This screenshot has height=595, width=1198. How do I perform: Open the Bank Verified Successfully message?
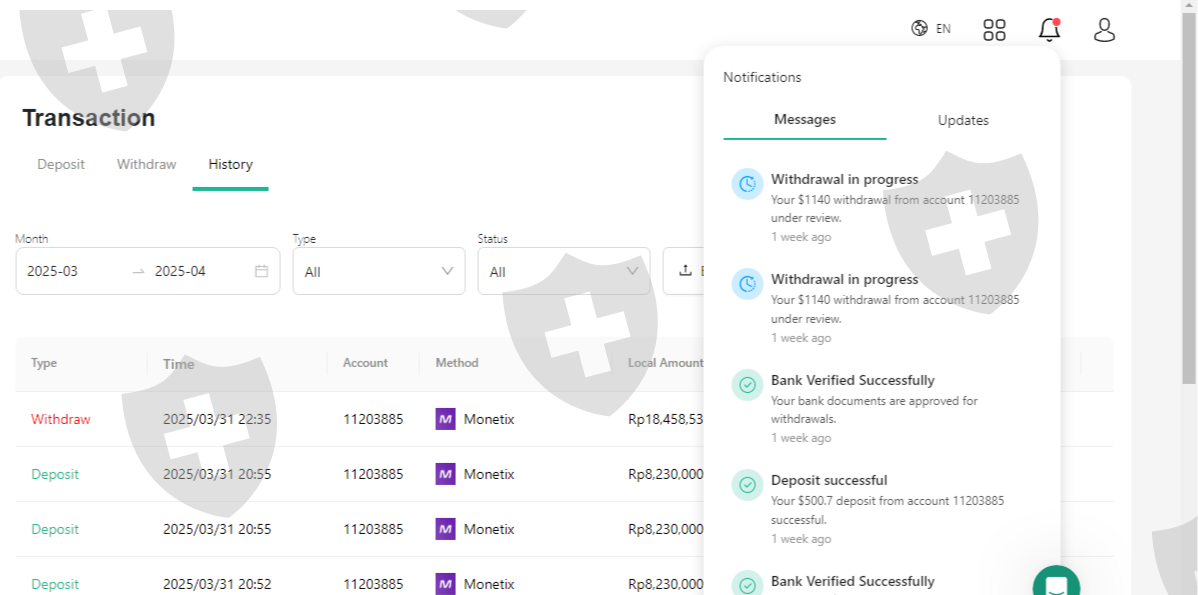tap(852, 380)
